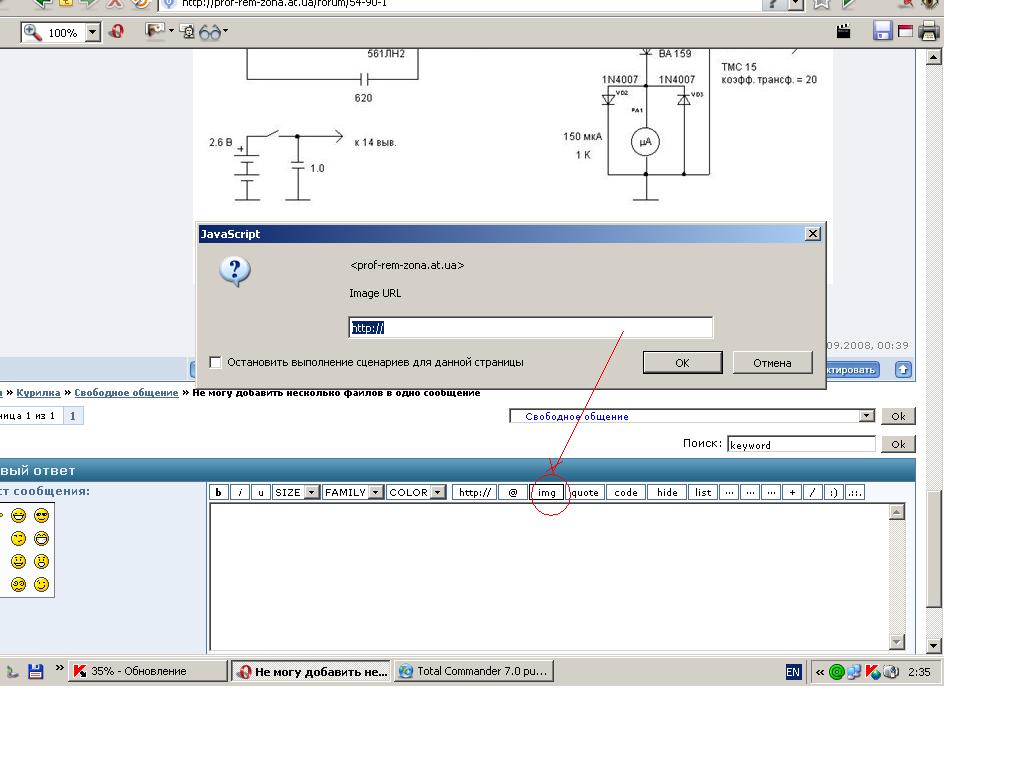The height and width of the screenshot is (768, 1024).
Task: Toggle italic formatting button
Action: [x=240, y=492]
